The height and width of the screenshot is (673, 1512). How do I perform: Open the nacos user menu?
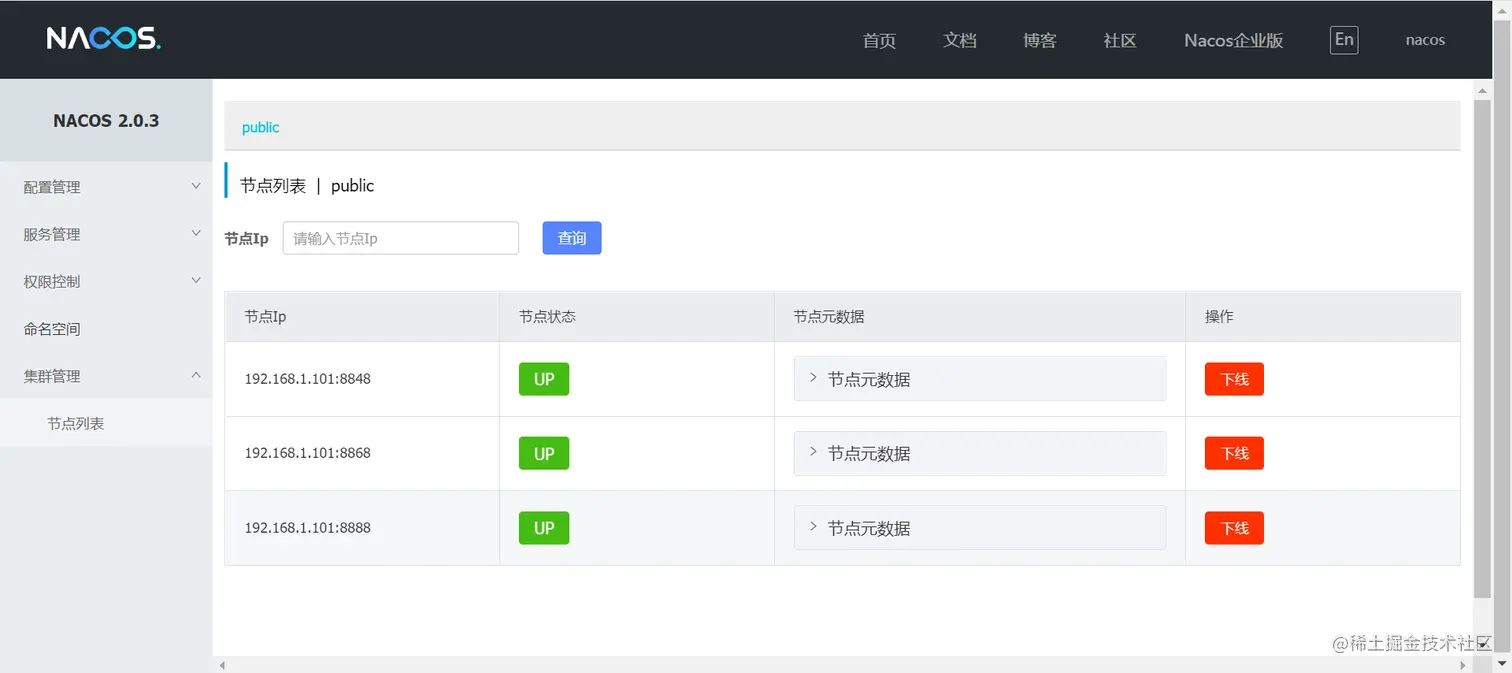coord(1425,40)
